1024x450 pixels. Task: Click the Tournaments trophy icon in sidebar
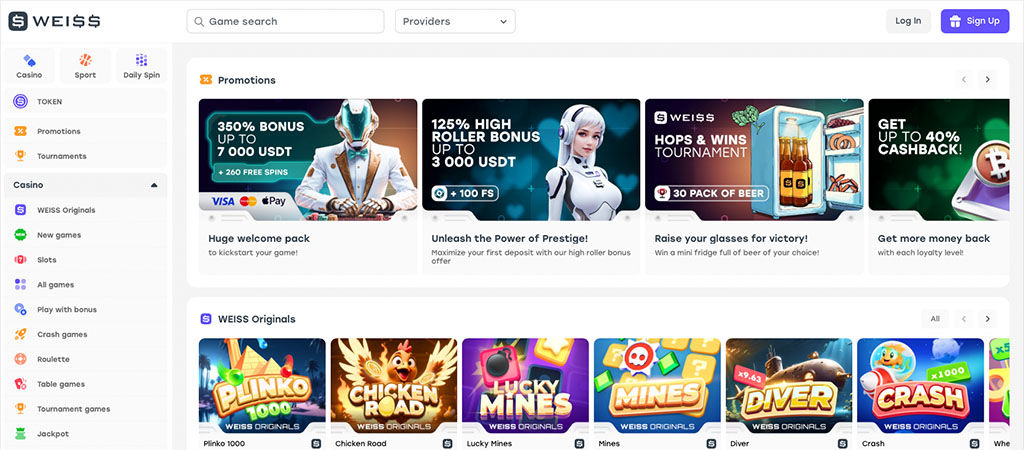coord(20,156)
